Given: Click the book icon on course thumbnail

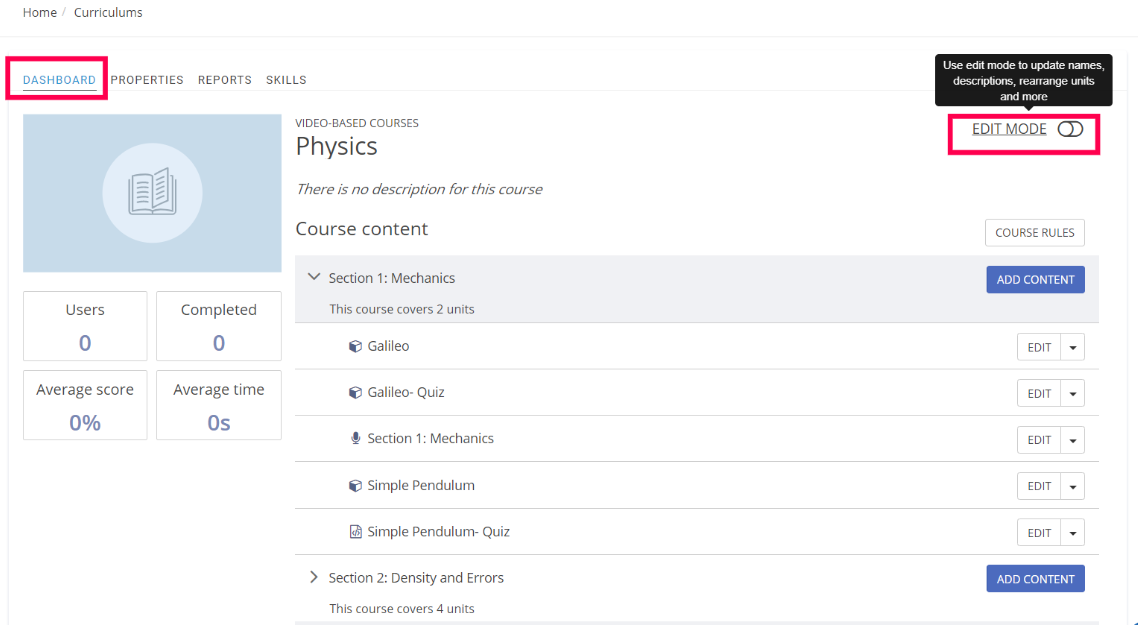Looking at the screenshot, I should tap(152, 193).
